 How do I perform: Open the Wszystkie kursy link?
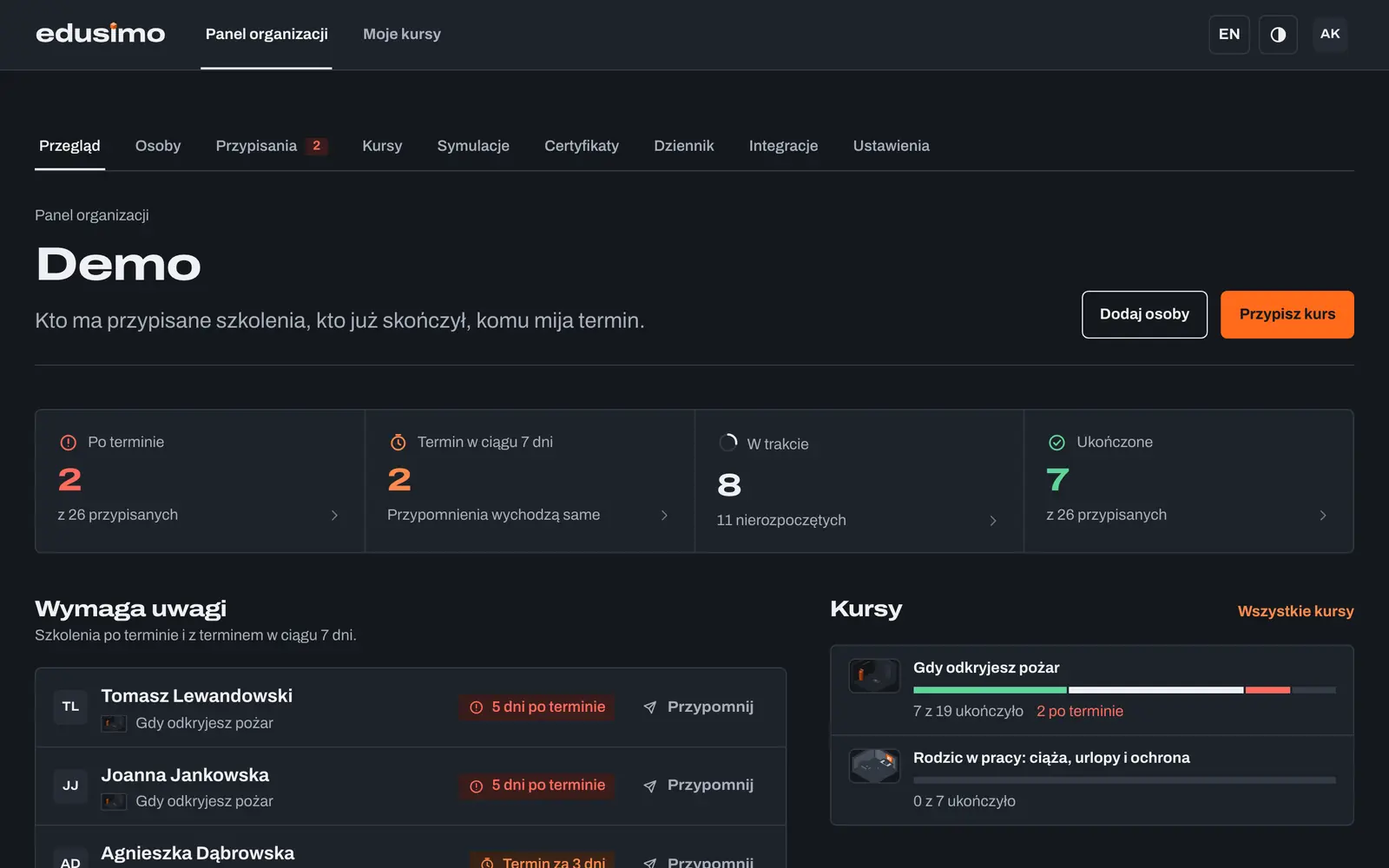click(1295, 611)
